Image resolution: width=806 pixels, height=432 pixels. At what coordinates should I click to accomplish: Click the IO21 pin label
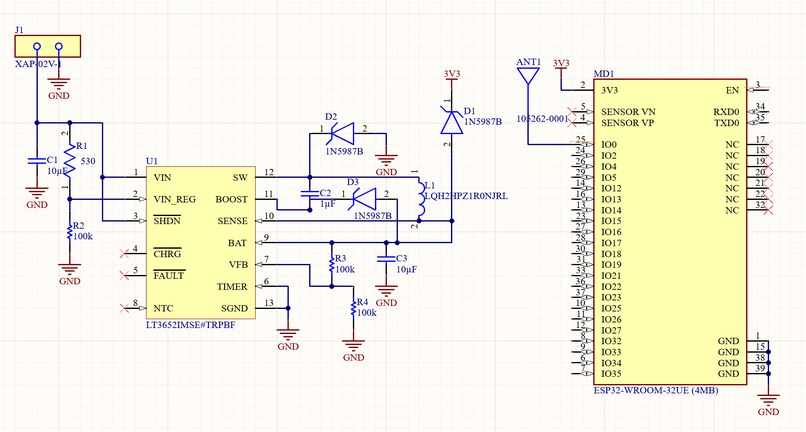click(611, 276)
